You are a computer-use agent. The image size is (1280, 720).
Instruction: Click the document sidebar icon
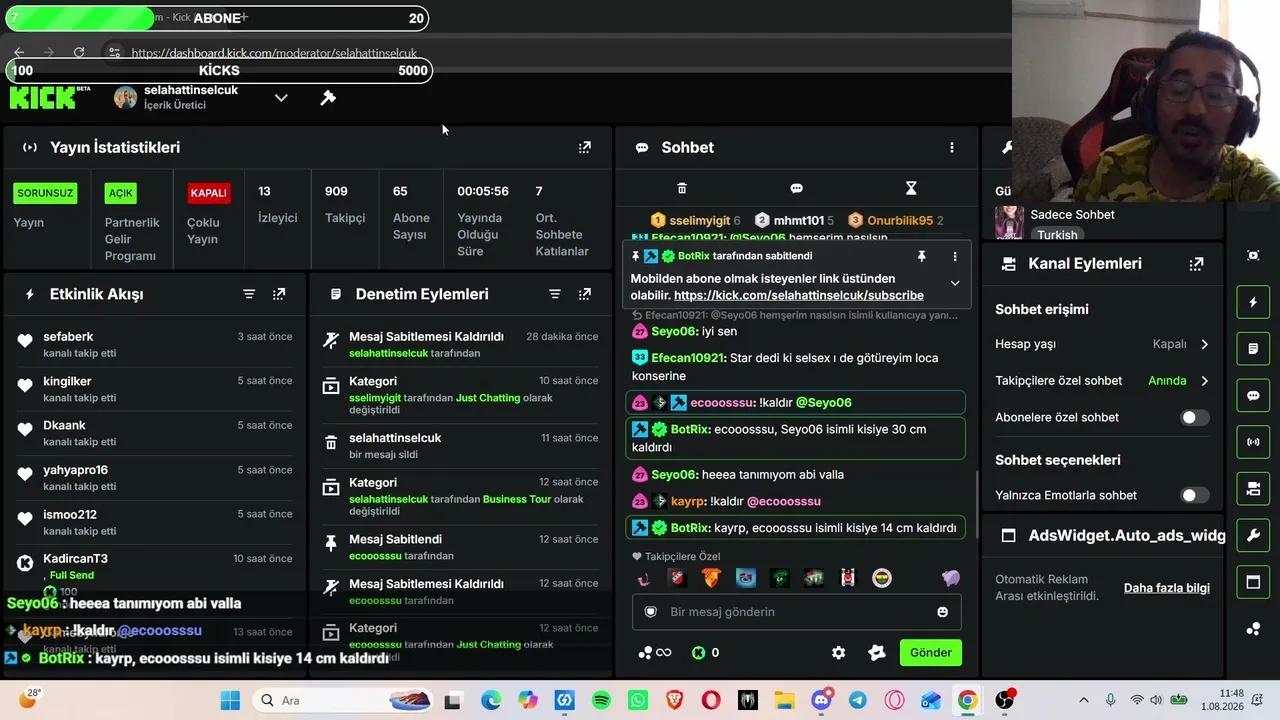point(1253,349)
